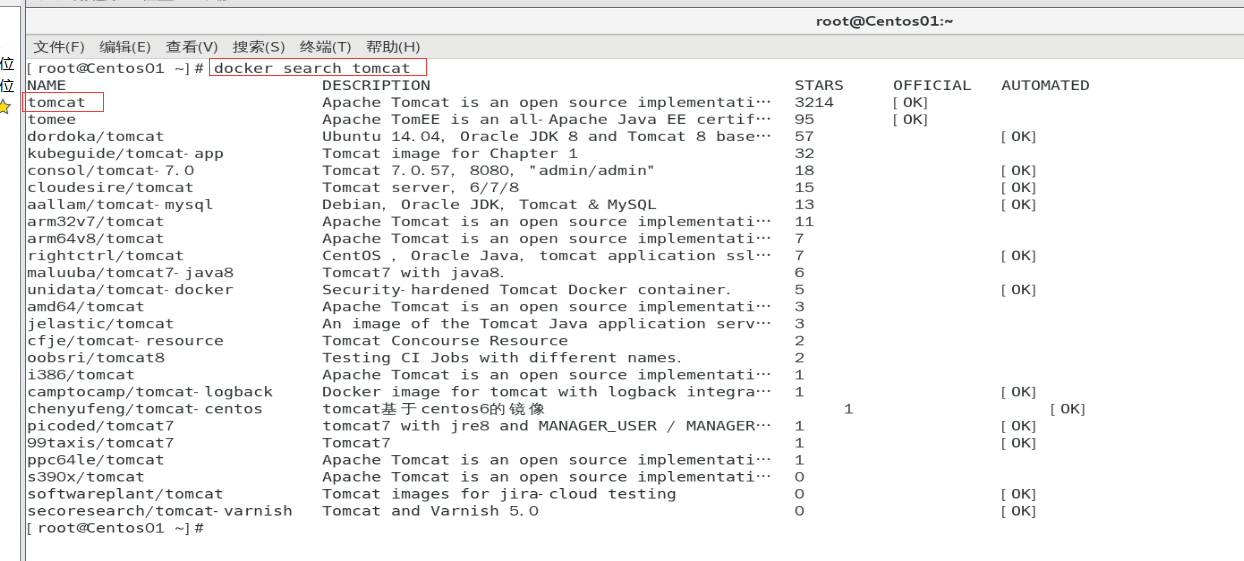The width and height of the screenshot is (1244, 561).
Task: Click the official [OK] mark for tomee
Action: [x=911, y=119]
